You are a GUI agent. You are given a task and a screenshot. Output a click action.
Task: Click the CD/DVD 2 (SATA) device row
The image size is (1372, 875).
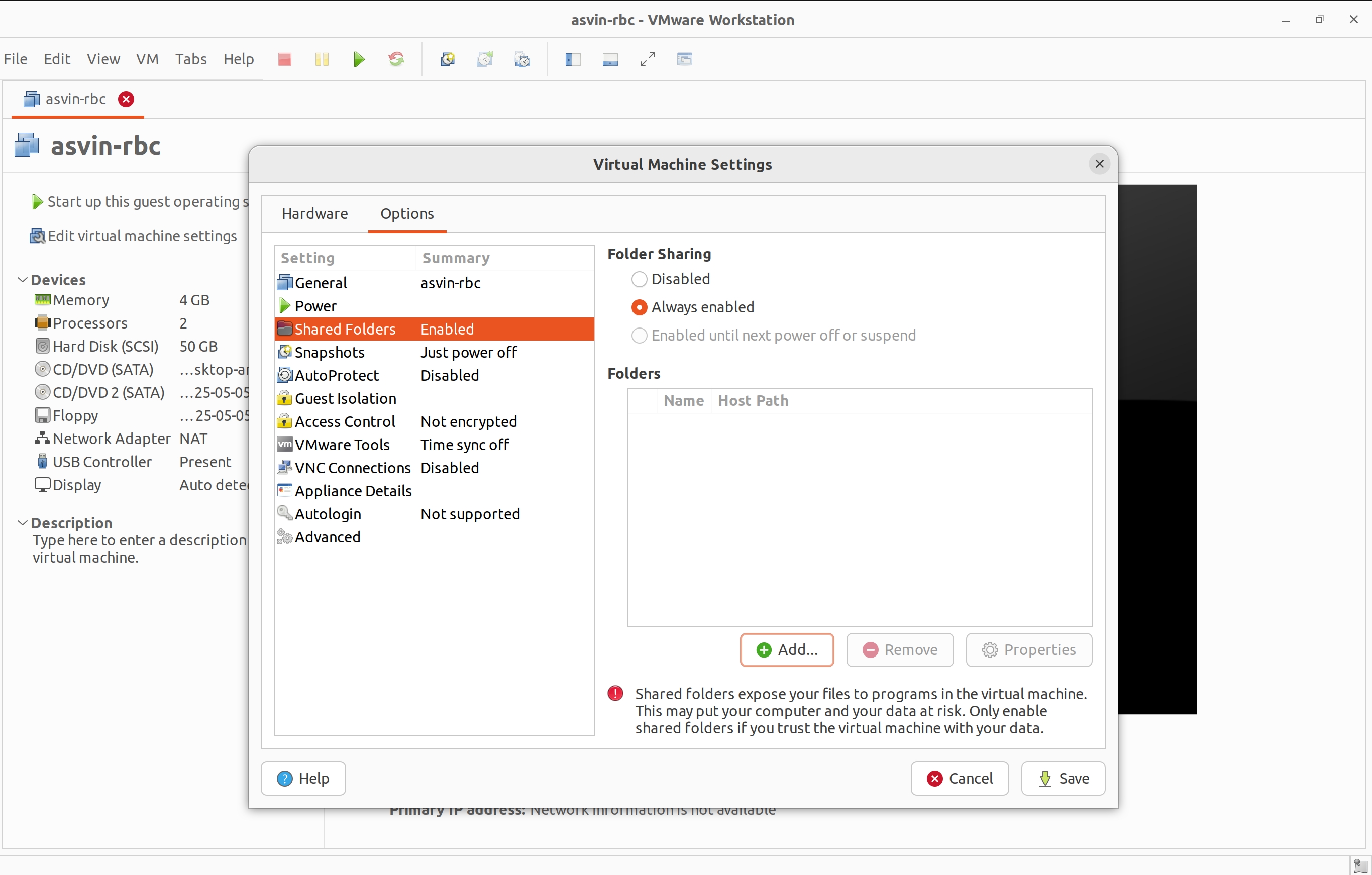click(x=141, y=392)
